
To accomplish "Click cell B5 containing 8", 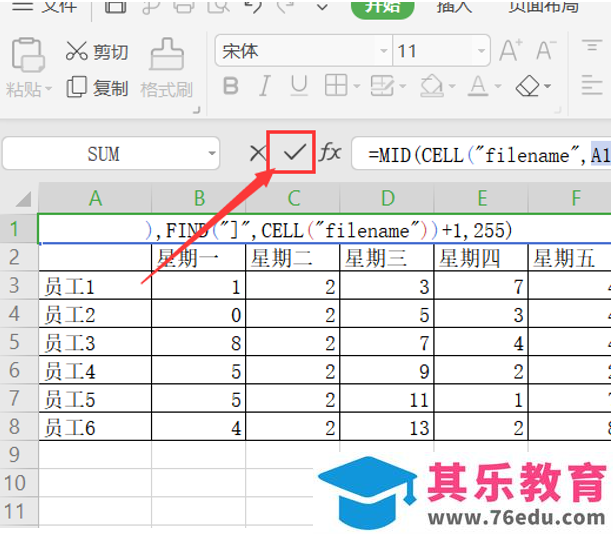I will (199, 342).
